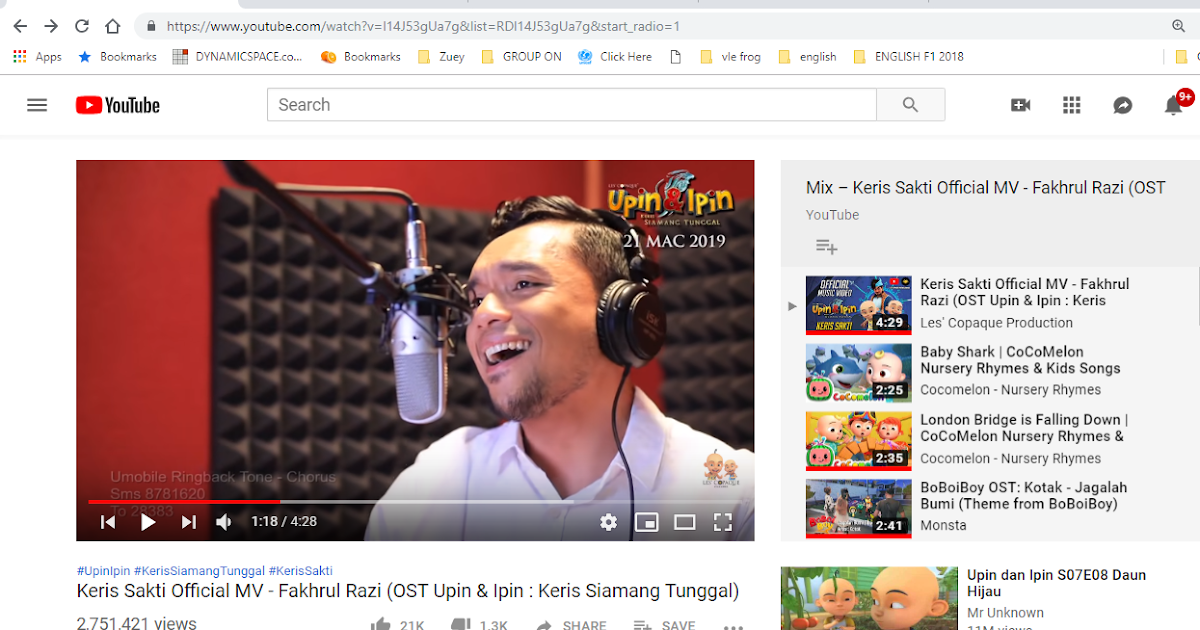1200x630 pixels.
Task: Go back using the browser back arrow
Action: tap(20, 26)
